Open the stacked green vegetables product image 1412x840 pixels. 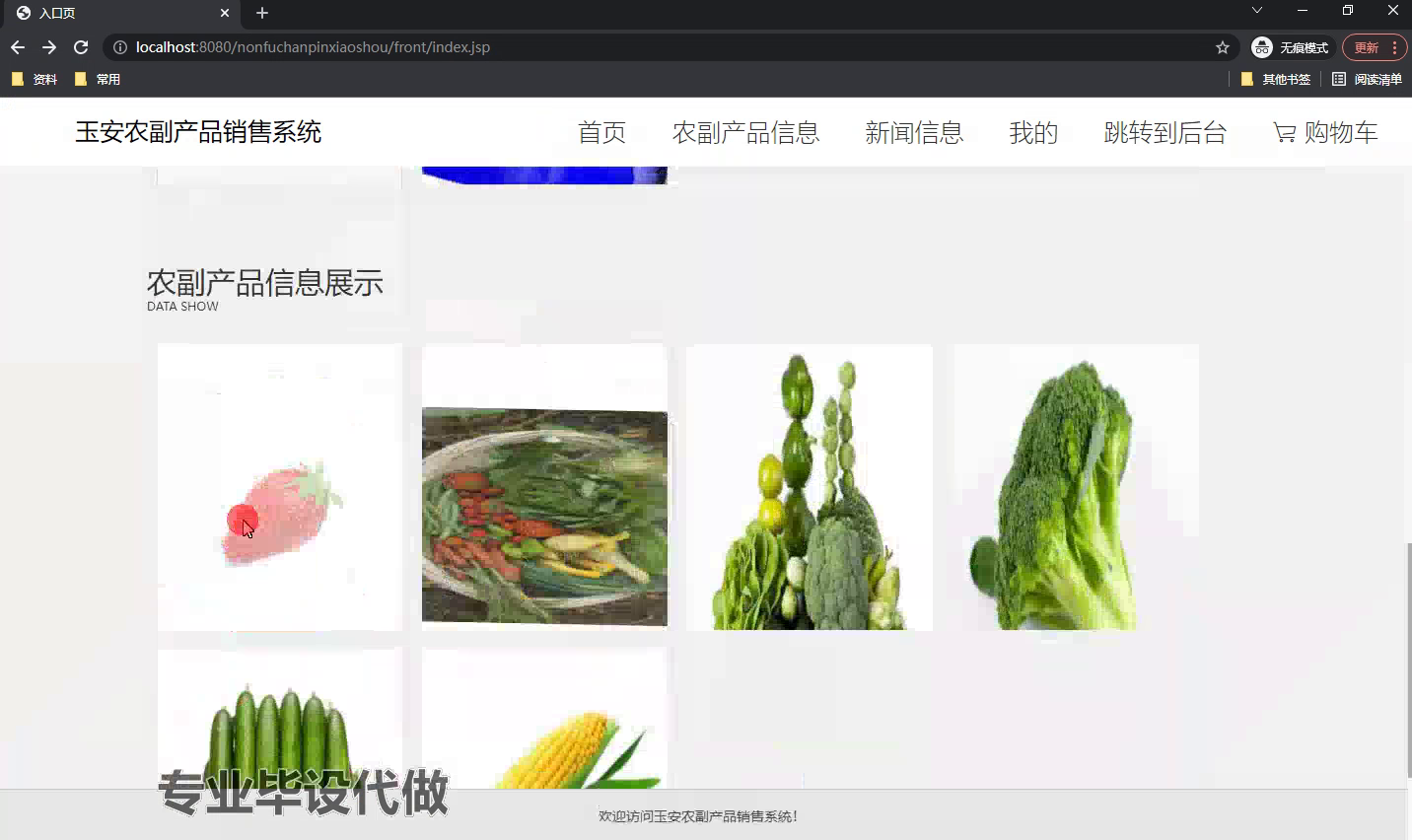pyautogui.click(x=809, y=487)
